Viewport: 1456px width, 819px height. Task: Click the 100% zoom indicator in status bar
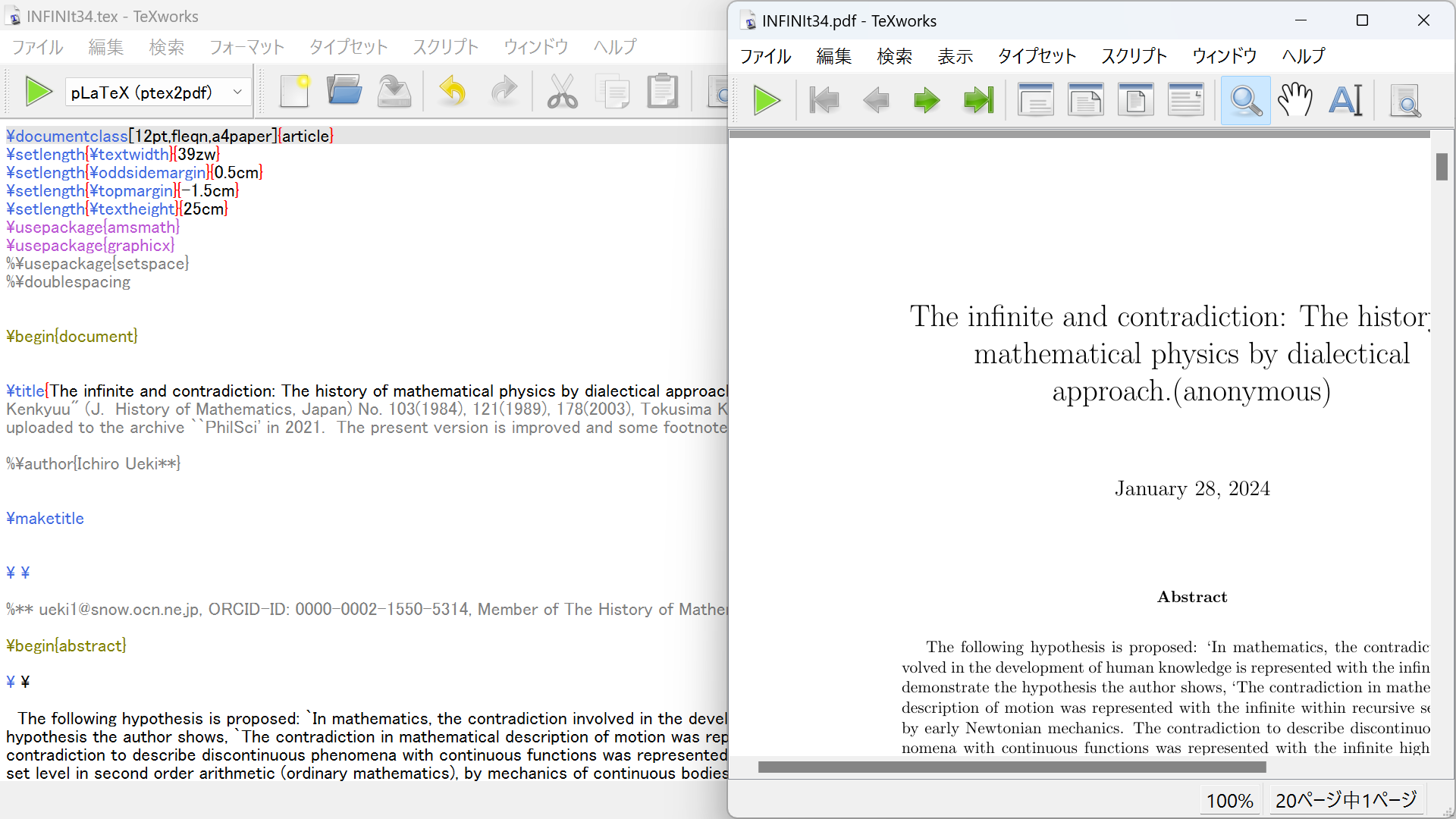(x=1229, y=801)
